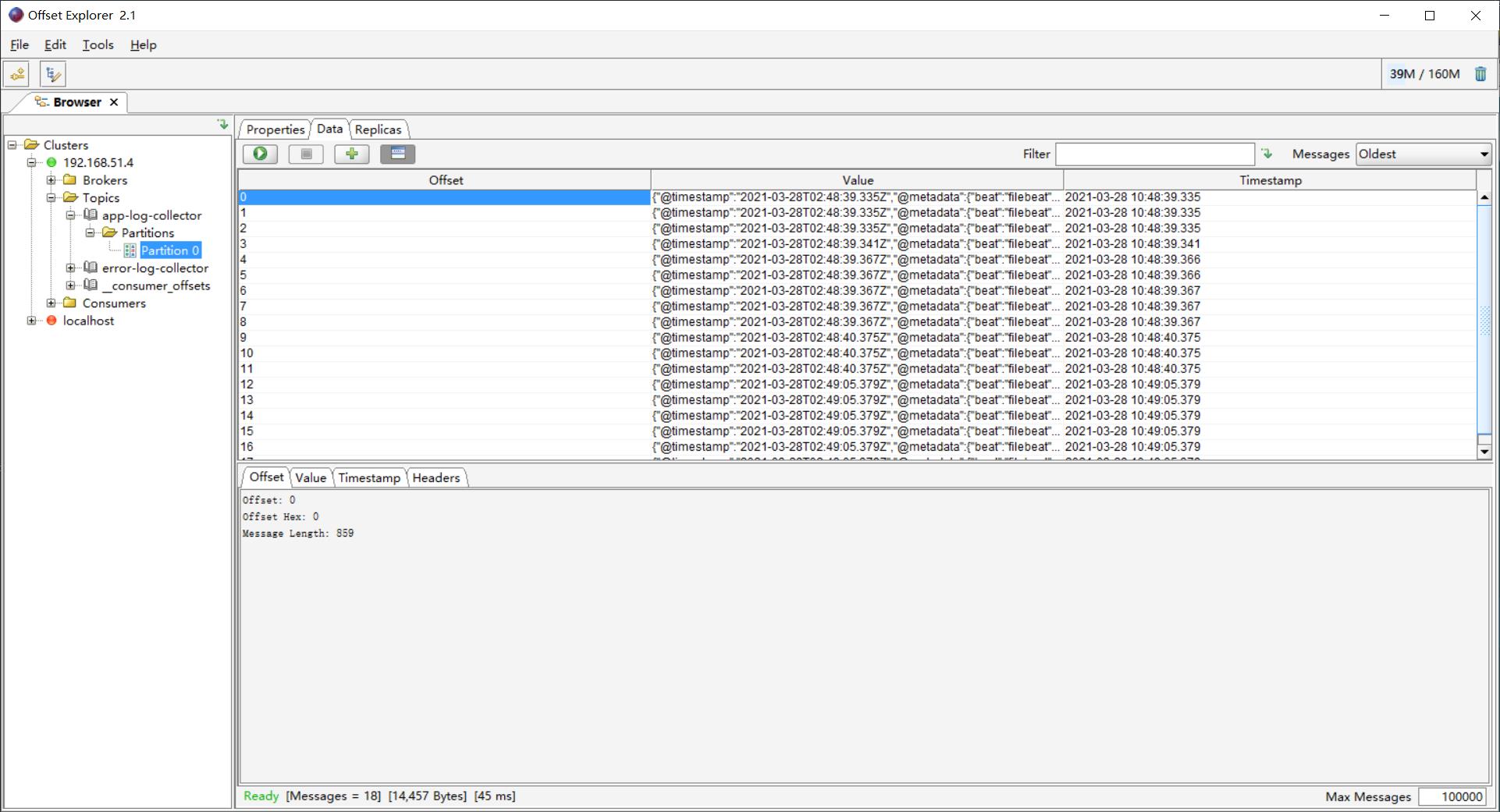Click the stop button in data toolbar
The height and width of the screenshot is (812, 1500).
[306, 154]
